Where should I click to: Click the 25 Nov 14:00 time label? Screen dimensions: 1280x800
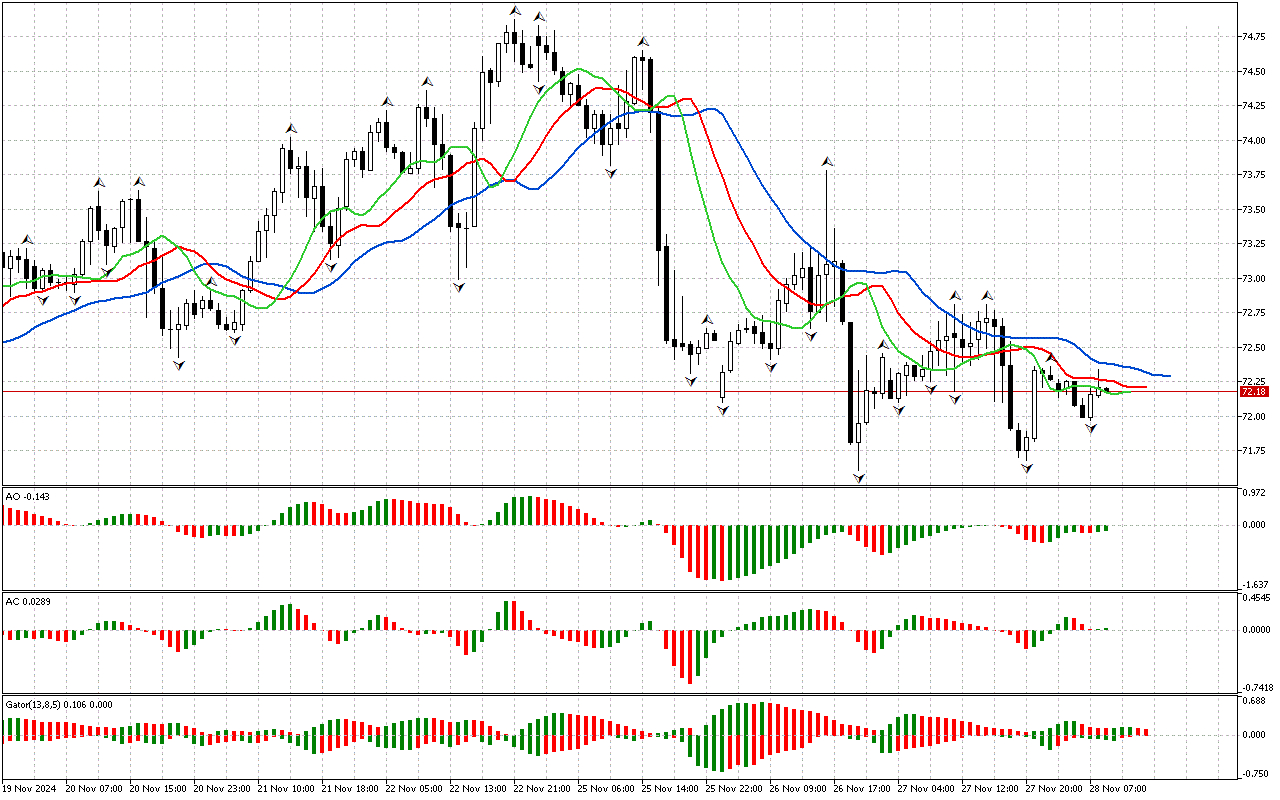670,789
